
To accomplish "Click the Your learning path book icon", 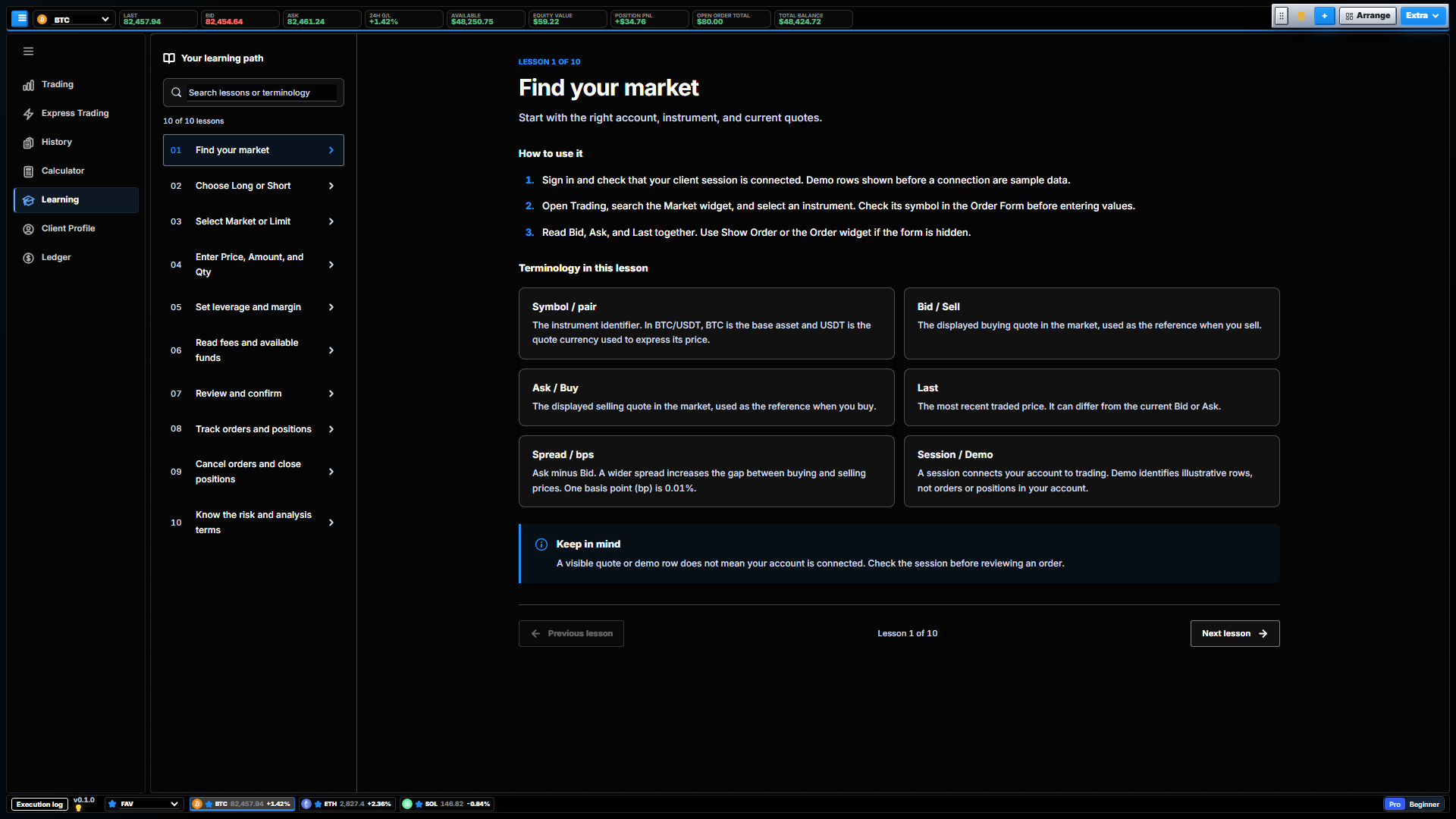I will (169, 58).
